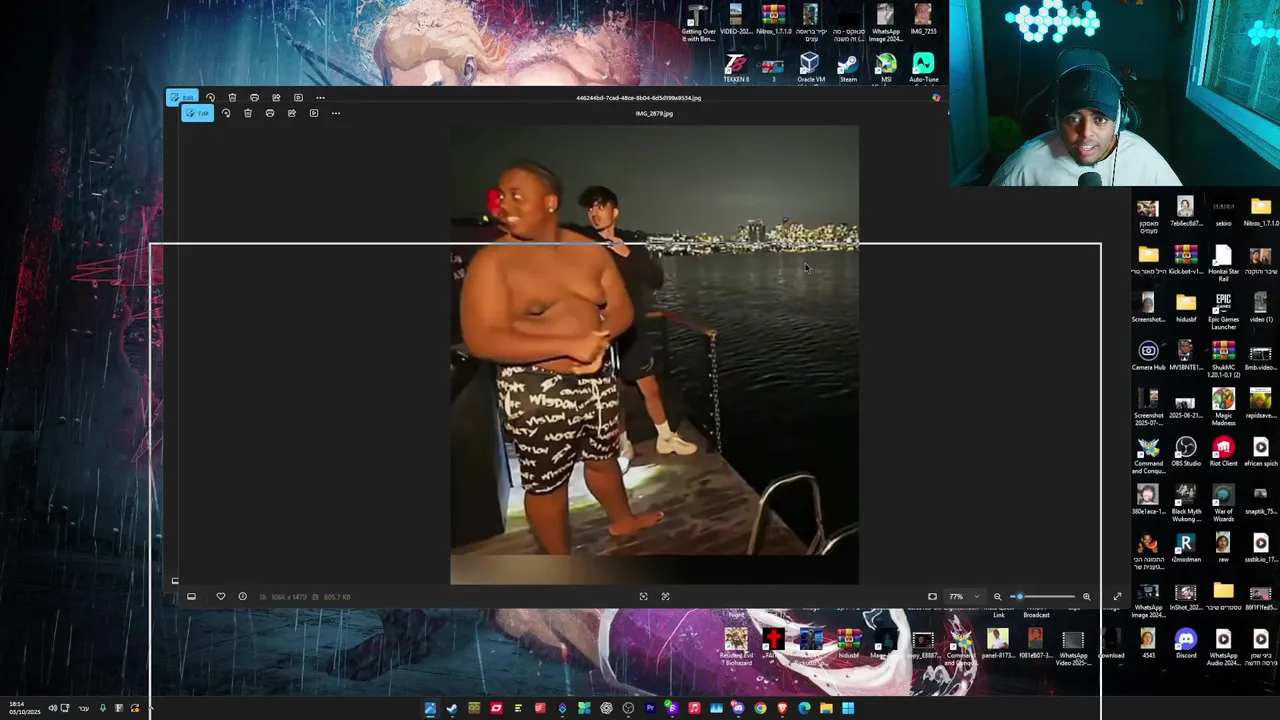
Task: Click the zoom in magnifier in Photos
Action: [x=1086, y=597]
